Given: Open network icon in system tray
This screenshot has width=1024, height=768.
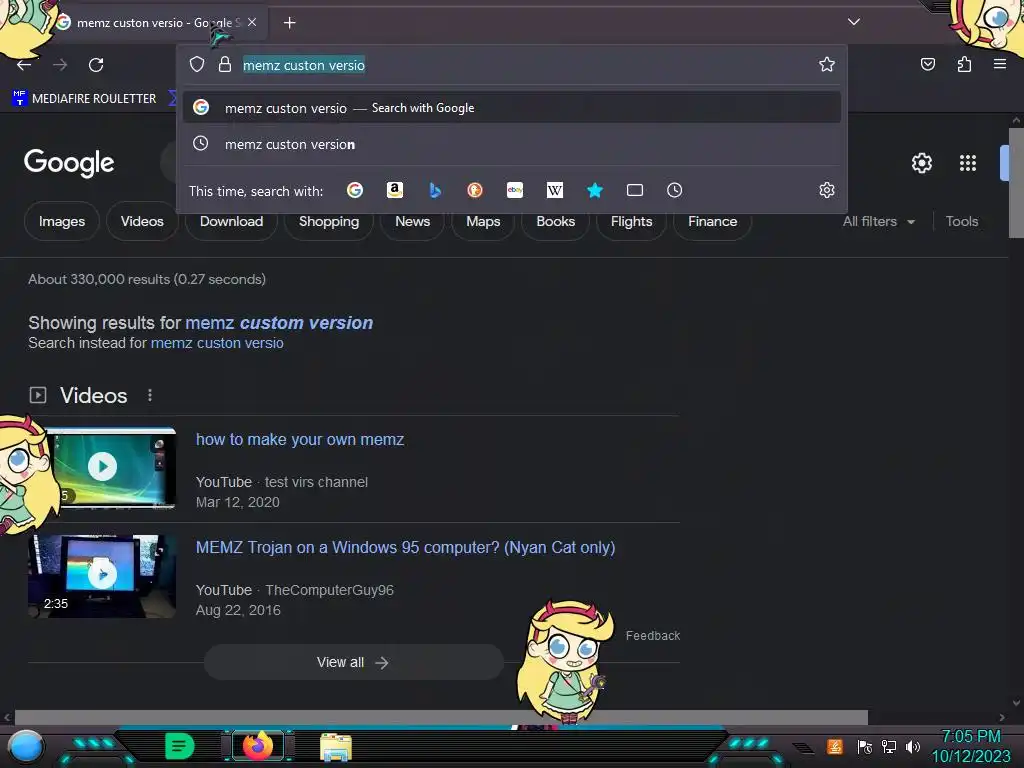Looking at the screenshot, I should click(889, 746).
